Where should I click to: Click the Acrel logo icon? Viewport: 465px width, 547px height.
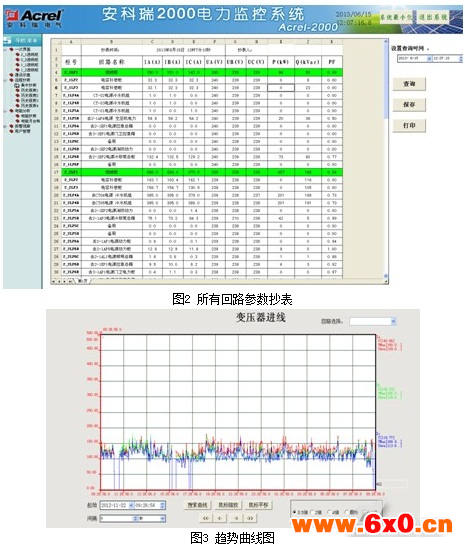tap(12, 15)
